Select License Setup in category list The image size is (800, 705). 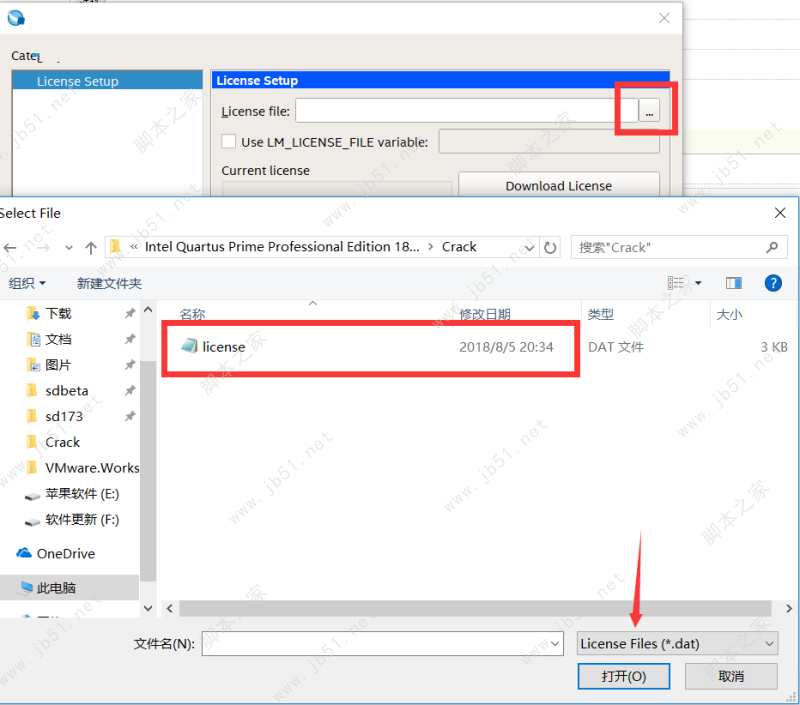107,81
